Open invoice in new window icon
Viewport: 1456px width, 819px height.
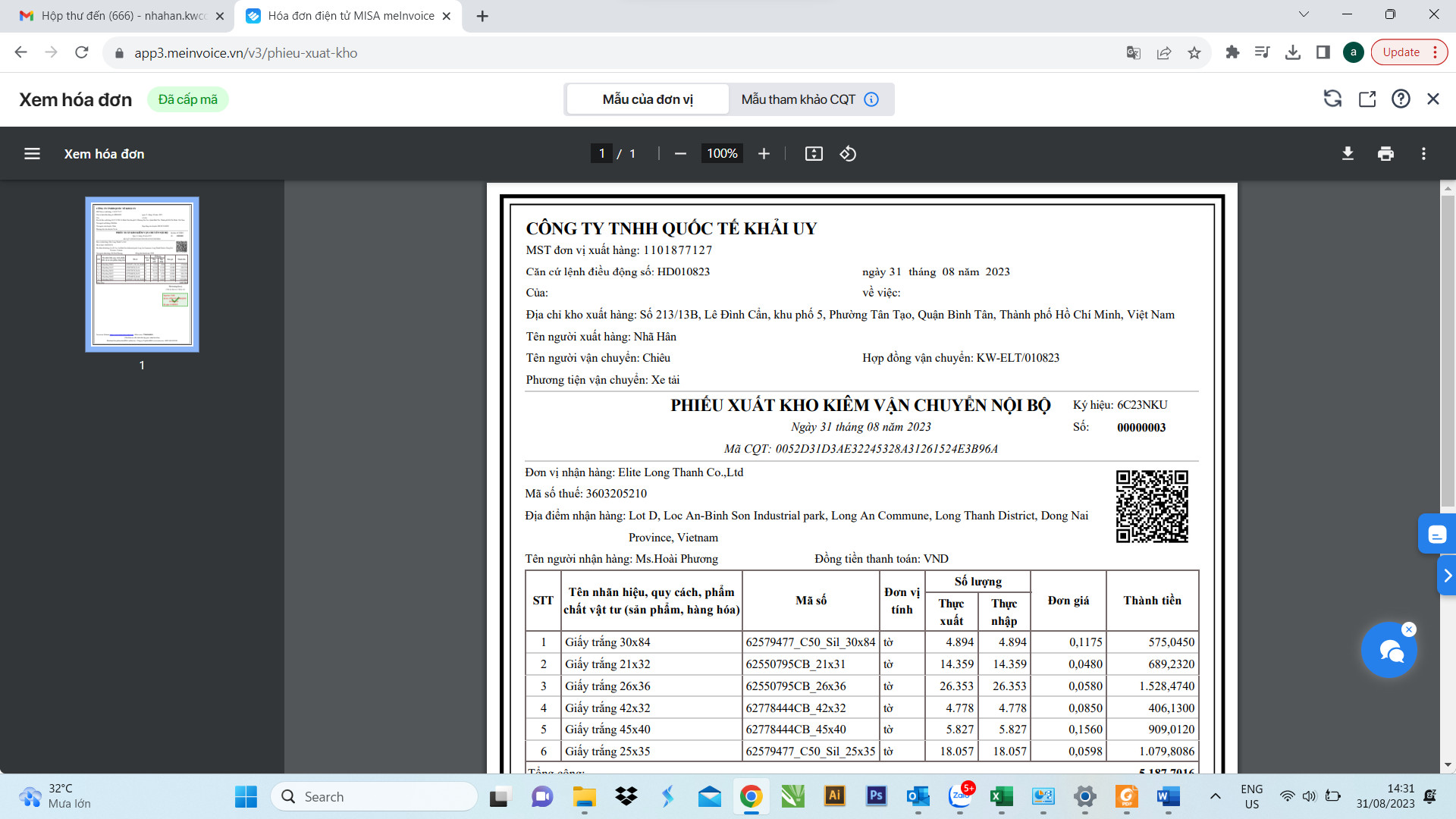pyautogui.click(x=1367, y=99)
